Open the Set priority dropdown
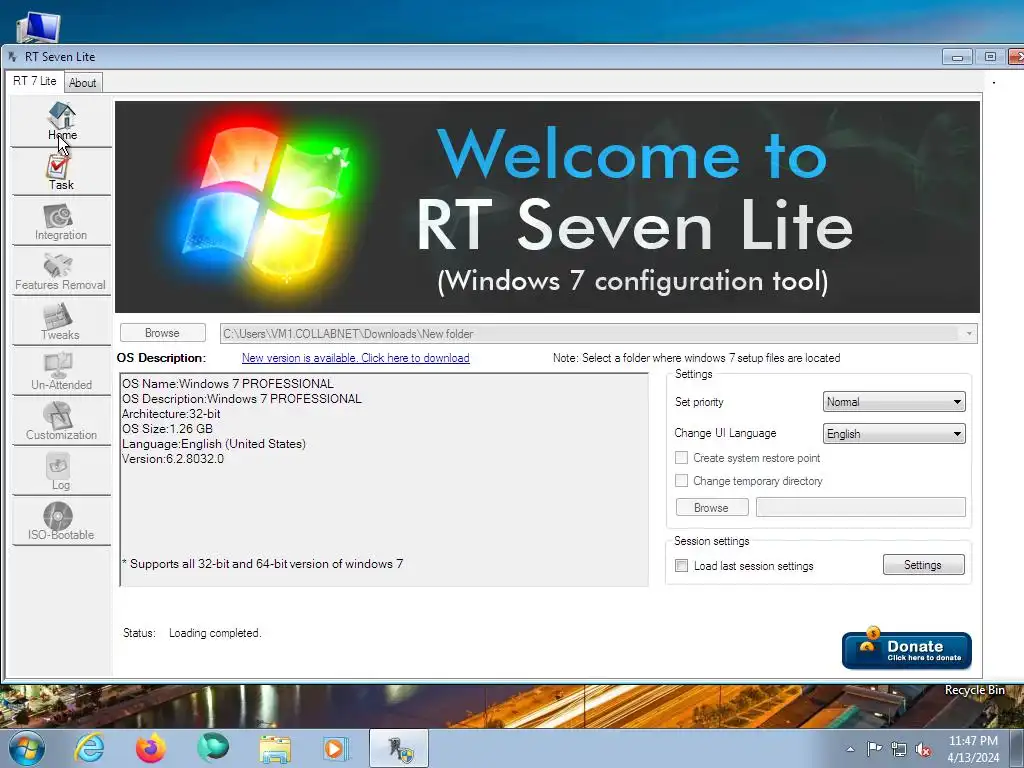Viewport: 1024px width, 768px height. pos(893,402)
